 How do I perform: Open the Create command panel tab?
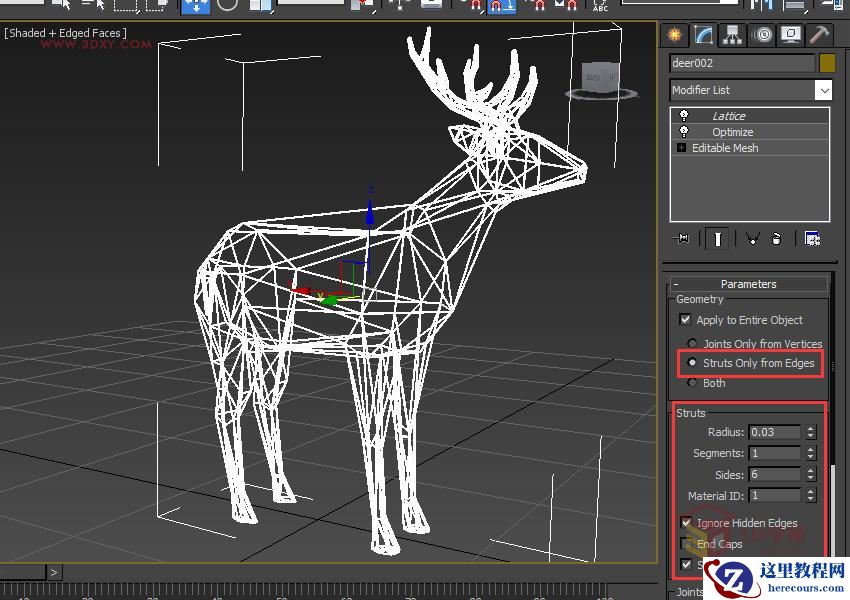tap(675, 35)
